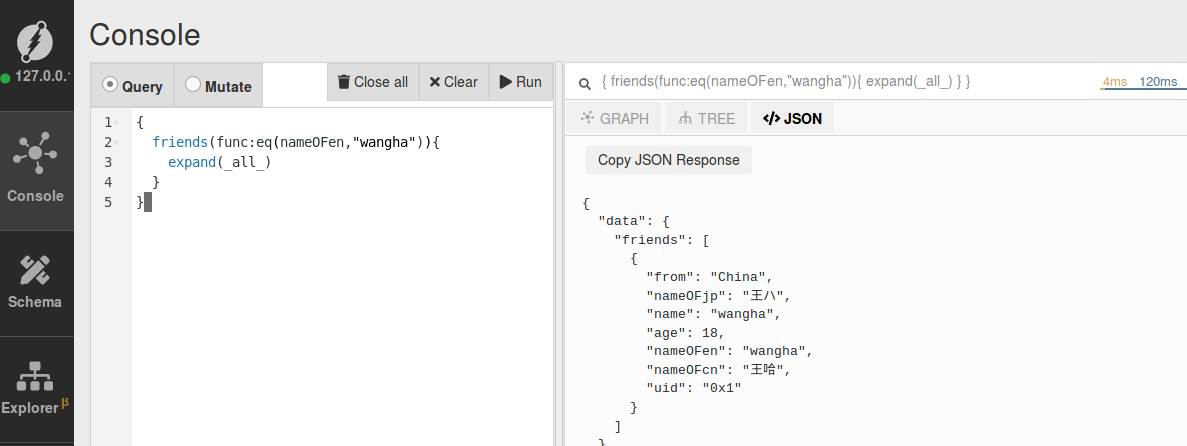Click the "data": { JSON line

click(634, 221)
